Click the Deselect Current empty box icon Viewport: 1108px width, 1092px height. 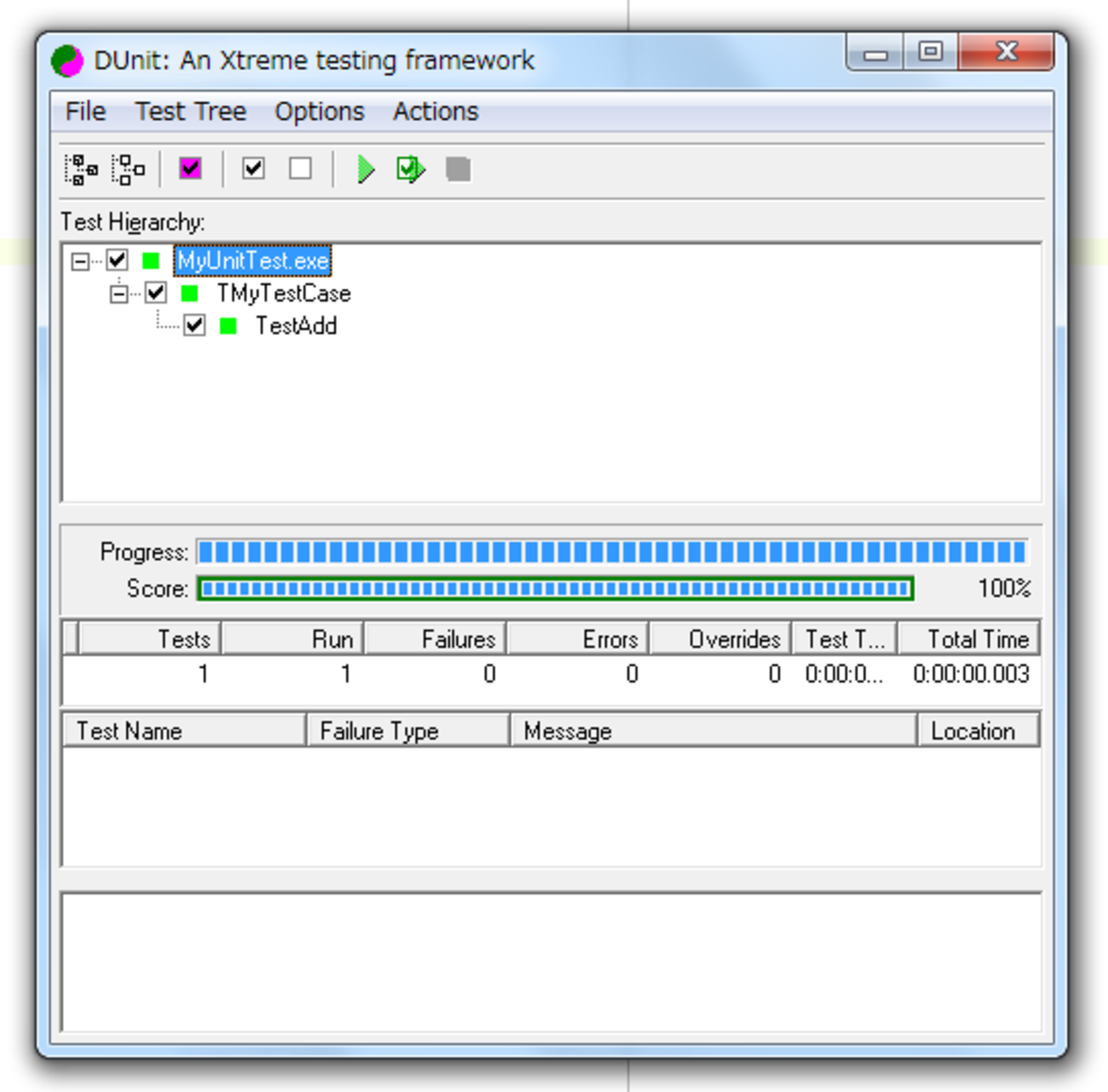pyautogui.click(x=300, y=169)
